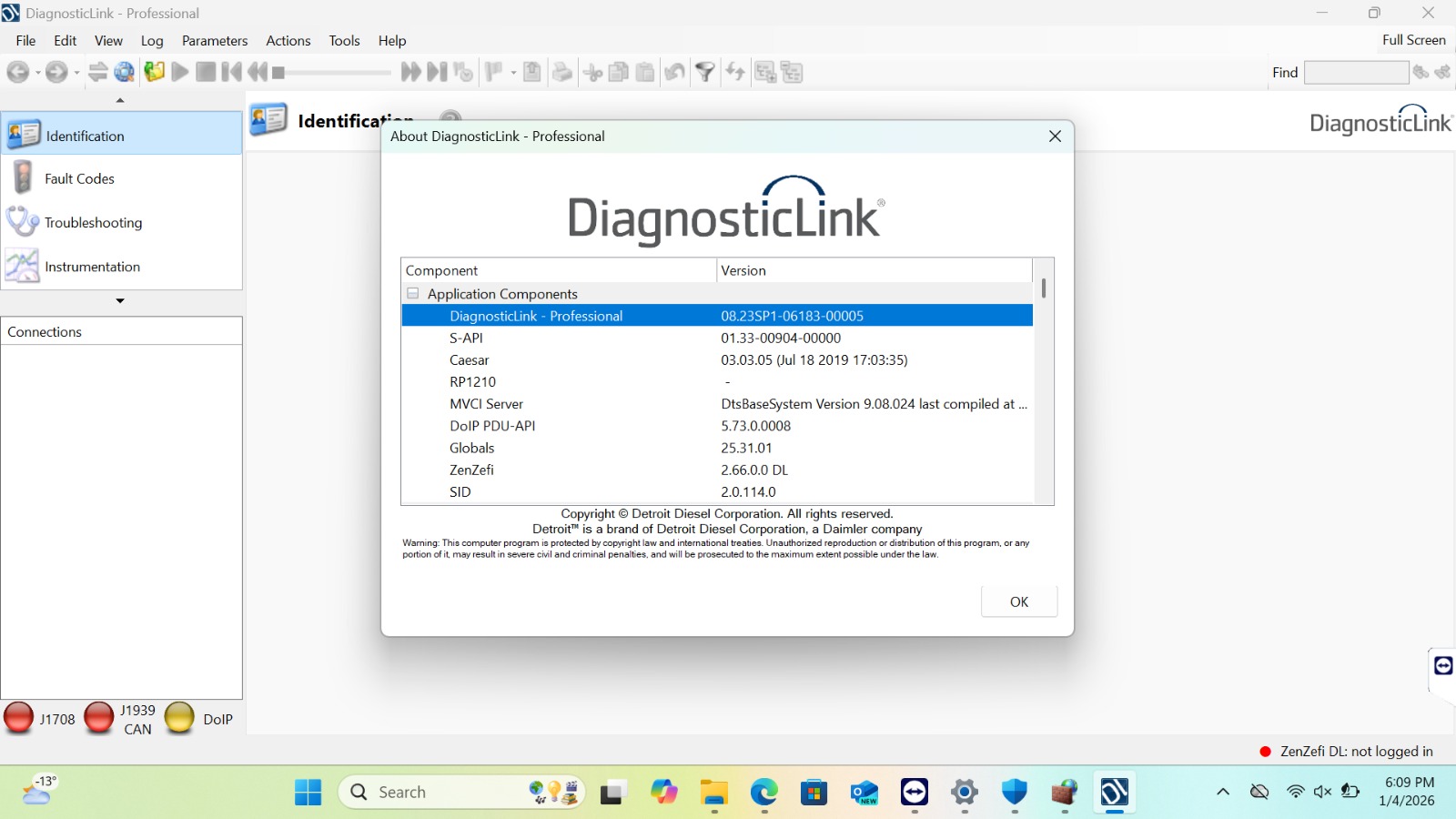Open the Windows Start menu
This screenshot has height=819, width=1456.
pos(308,793)
